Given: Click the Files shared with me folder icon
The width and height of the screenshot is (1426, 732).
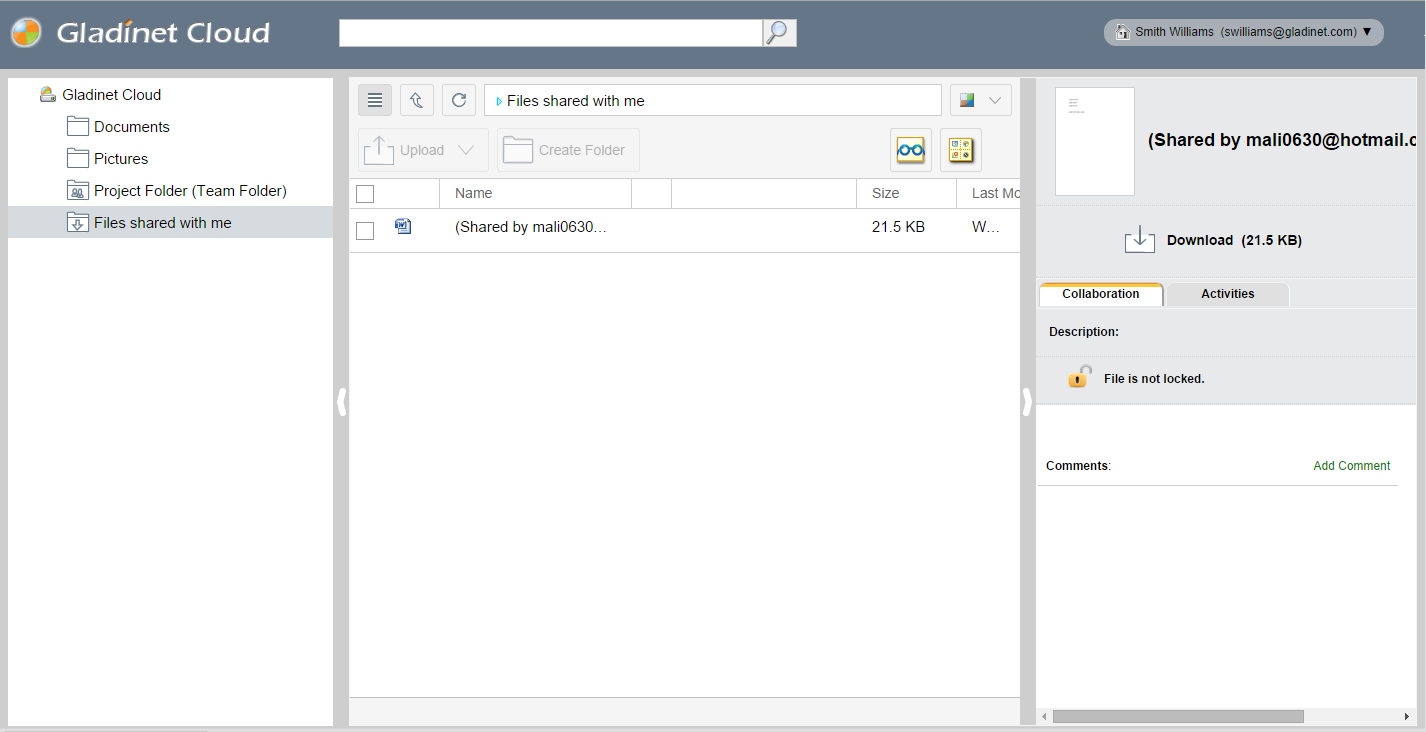Looking at the screenshot, I should [x=78, y=222].
